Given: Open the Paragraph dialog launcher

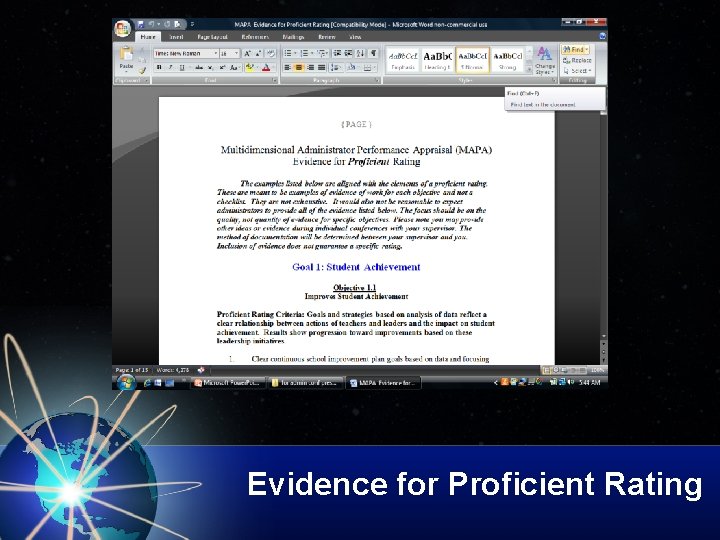Looking at the screenshot, I should (377, 80).
